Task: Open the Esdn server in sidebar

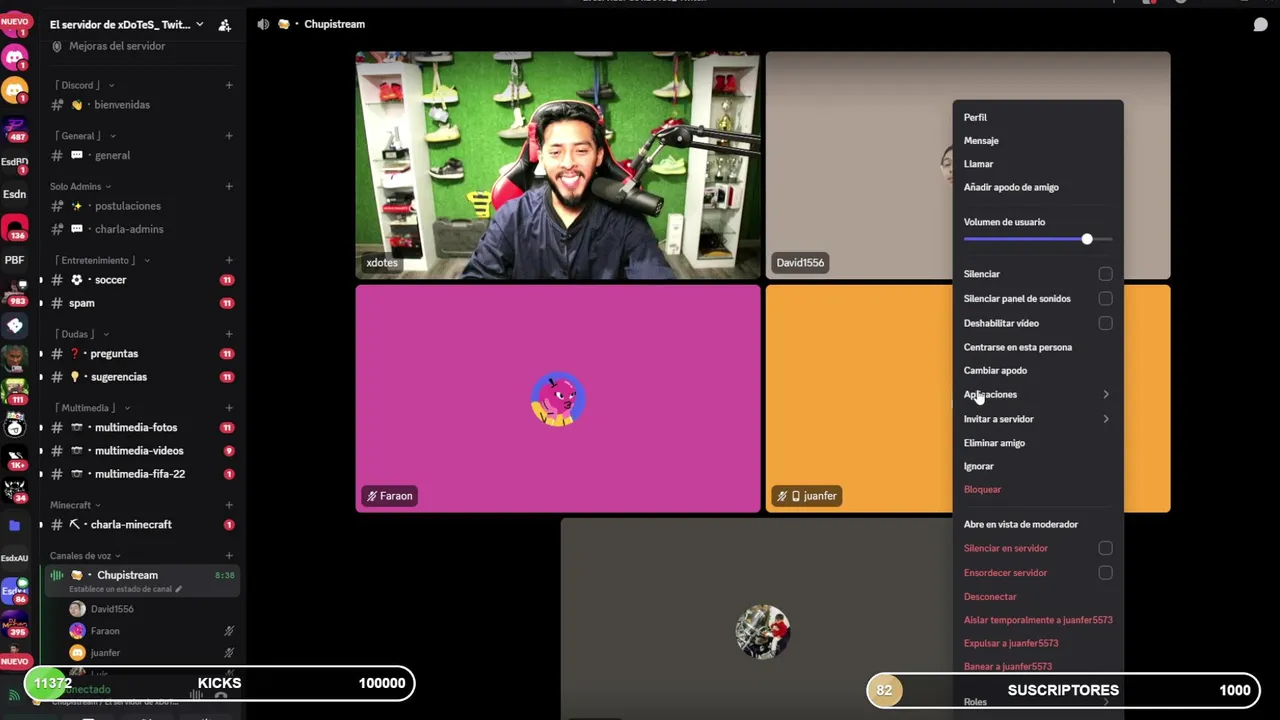Action: (15, 194)
